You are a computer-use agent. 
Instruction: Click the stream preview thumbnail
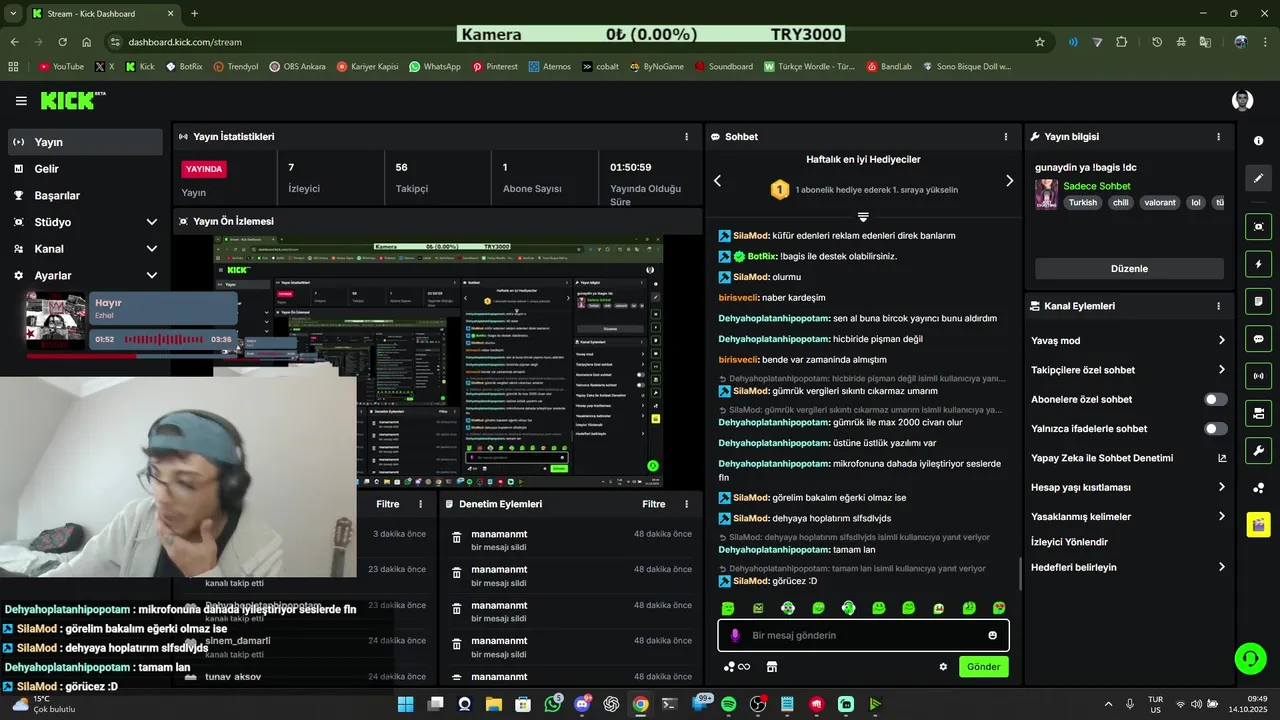coord(438,362)
